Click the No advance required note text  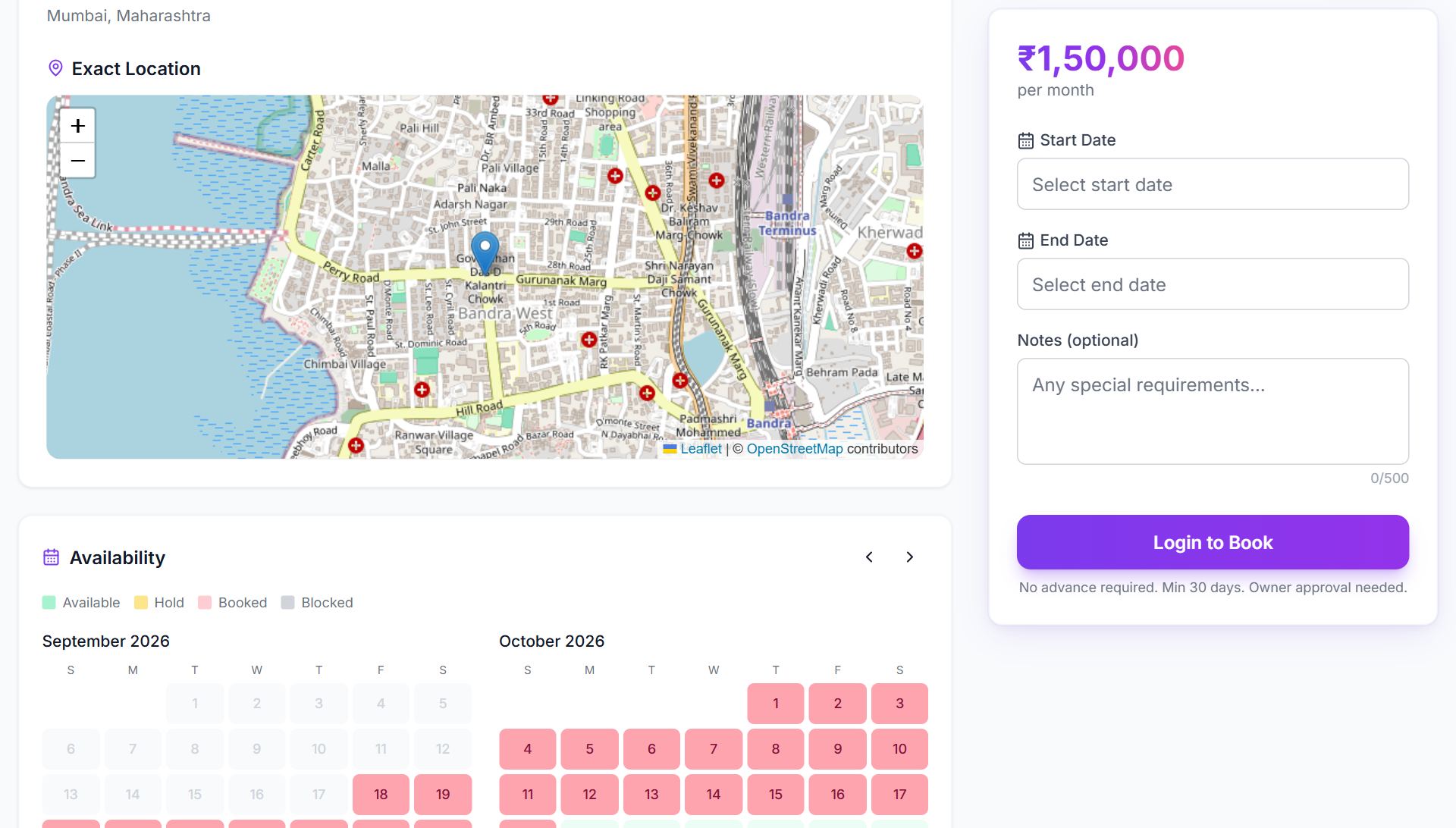coord(1213,588)
